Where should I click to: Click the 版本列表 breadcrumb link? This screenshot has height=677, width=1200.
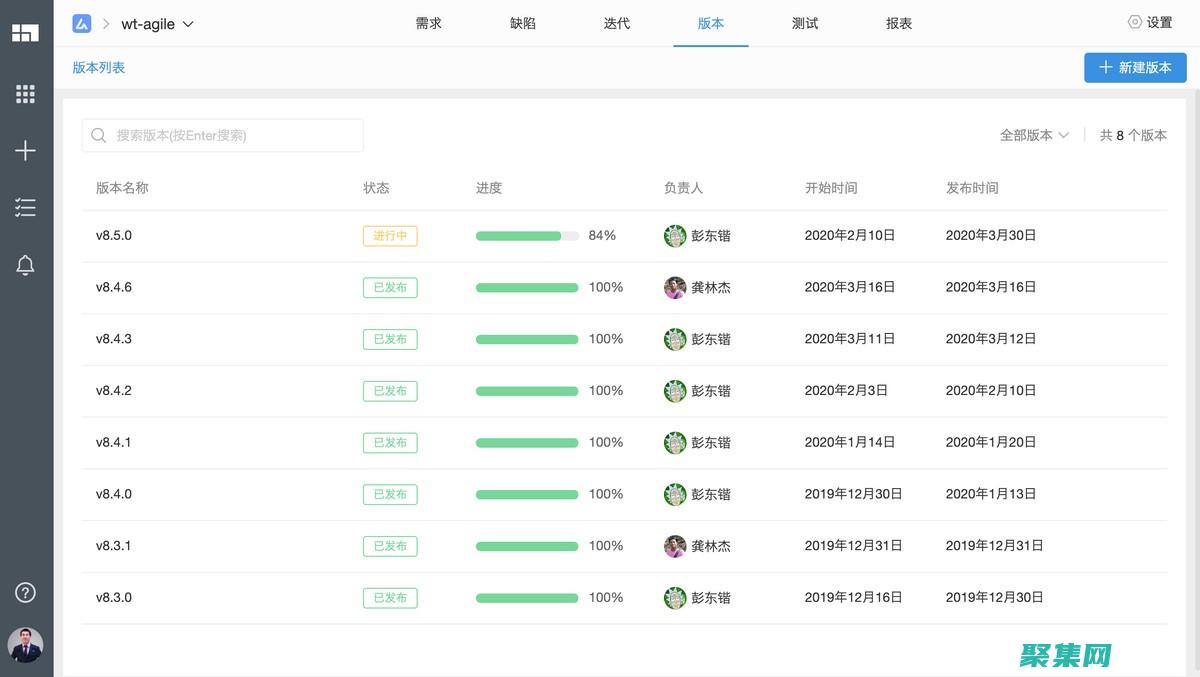tap(99, 68)
